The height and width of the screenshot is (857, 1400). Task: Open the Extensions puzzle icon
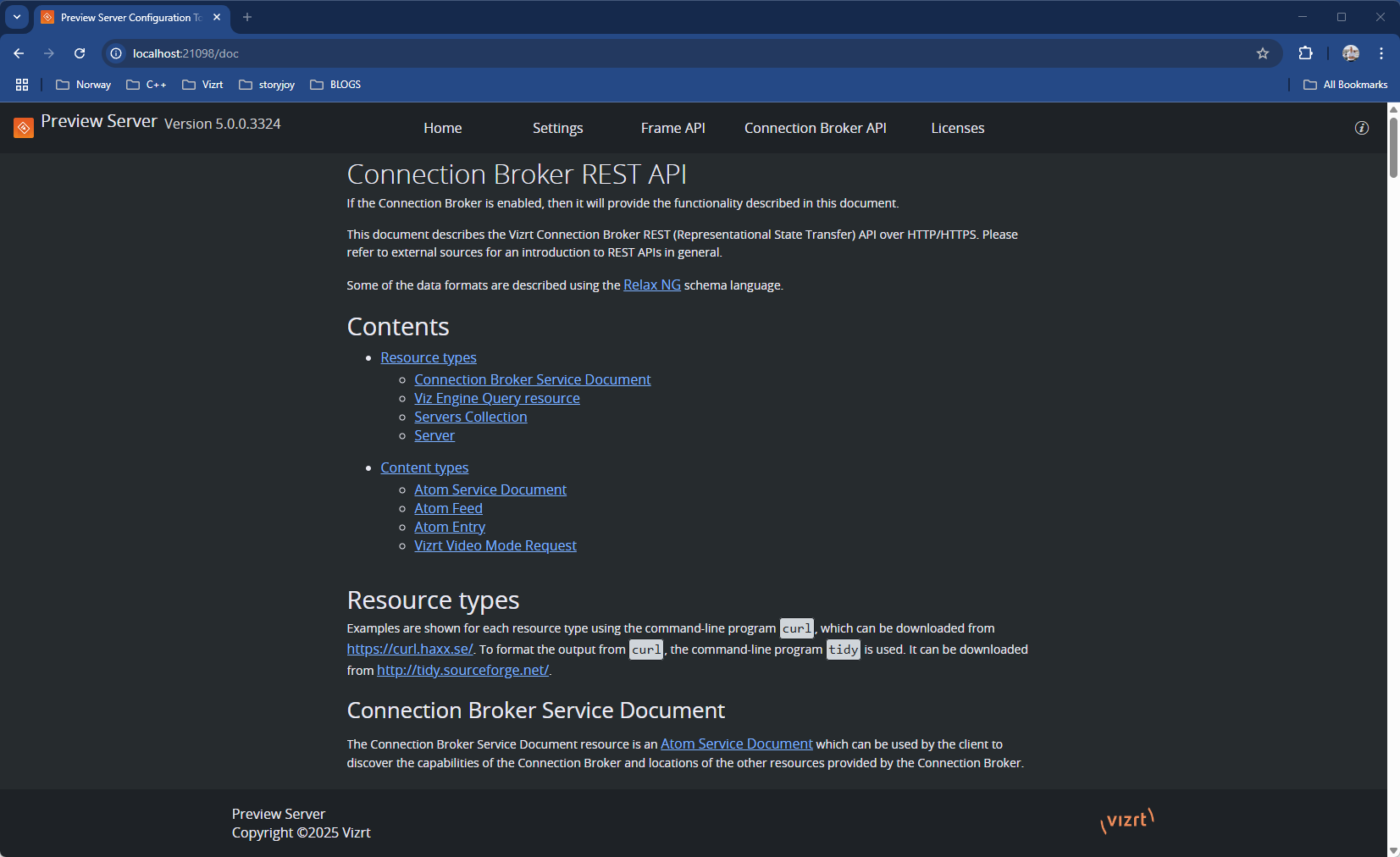coord(1306,53)
